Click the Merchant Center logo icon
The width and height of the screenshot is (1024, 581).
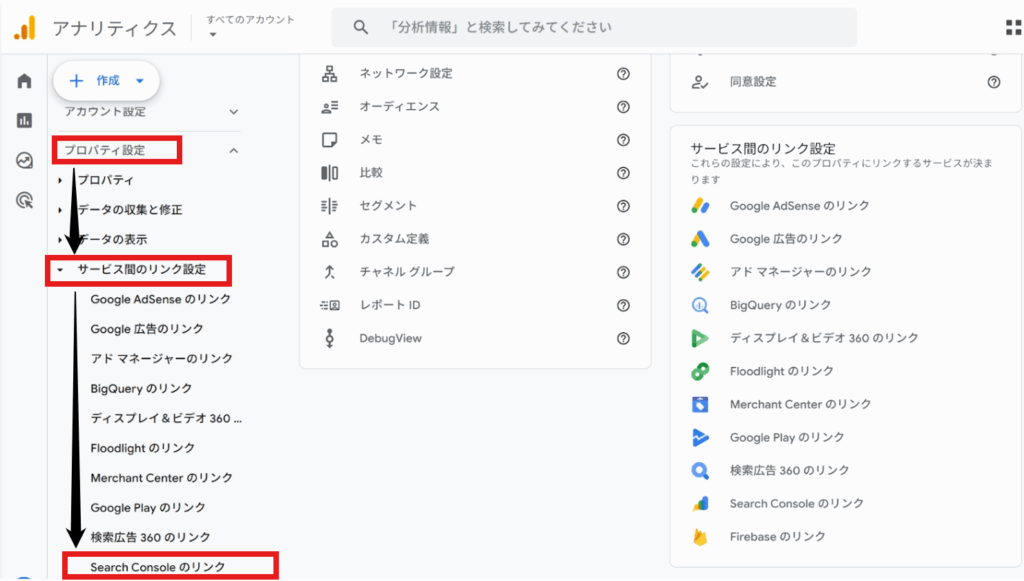click(700, 405)
